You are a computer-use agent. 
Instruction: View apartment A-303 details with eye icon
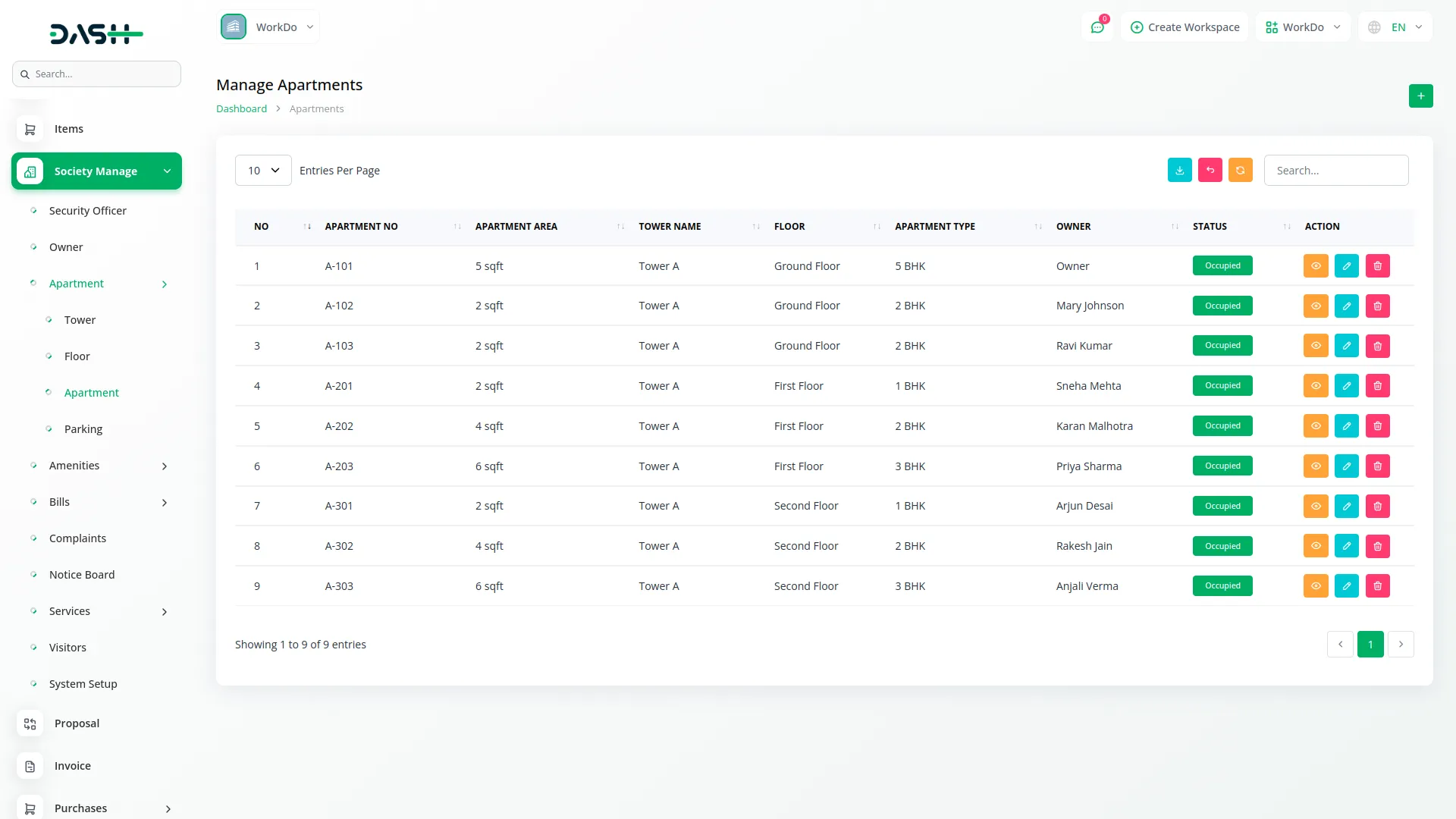click(1316, 586)
